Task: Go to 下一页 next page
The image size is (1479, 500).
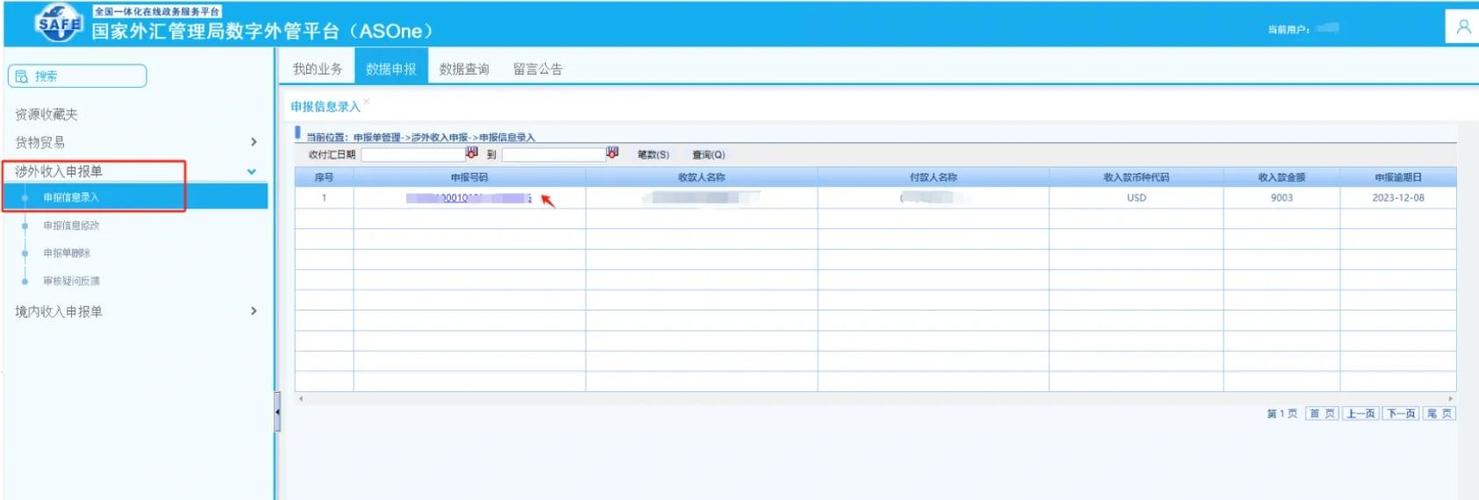Action: pyautogui.click(x=1400, y=414)
